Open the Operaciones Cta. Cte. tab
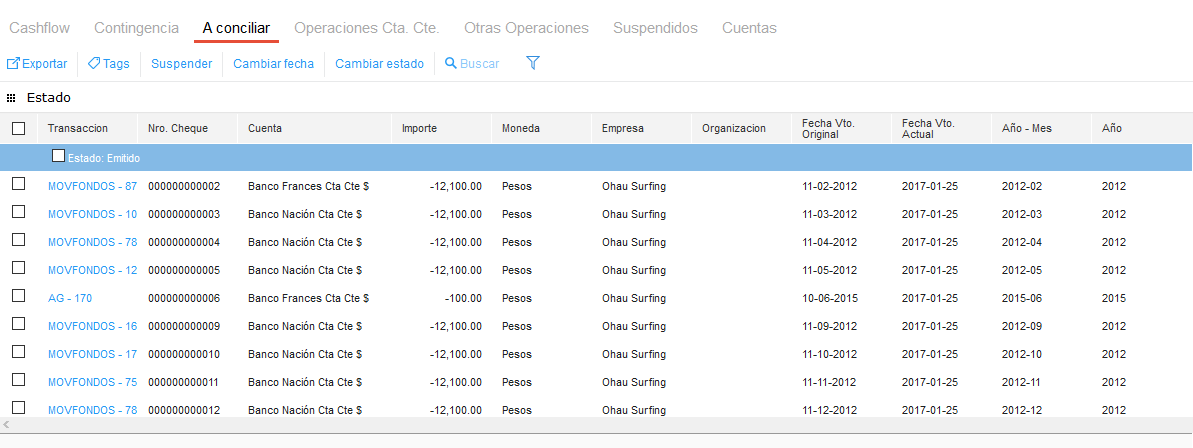This screenshot has width=1193, height=448. point(367,28)
